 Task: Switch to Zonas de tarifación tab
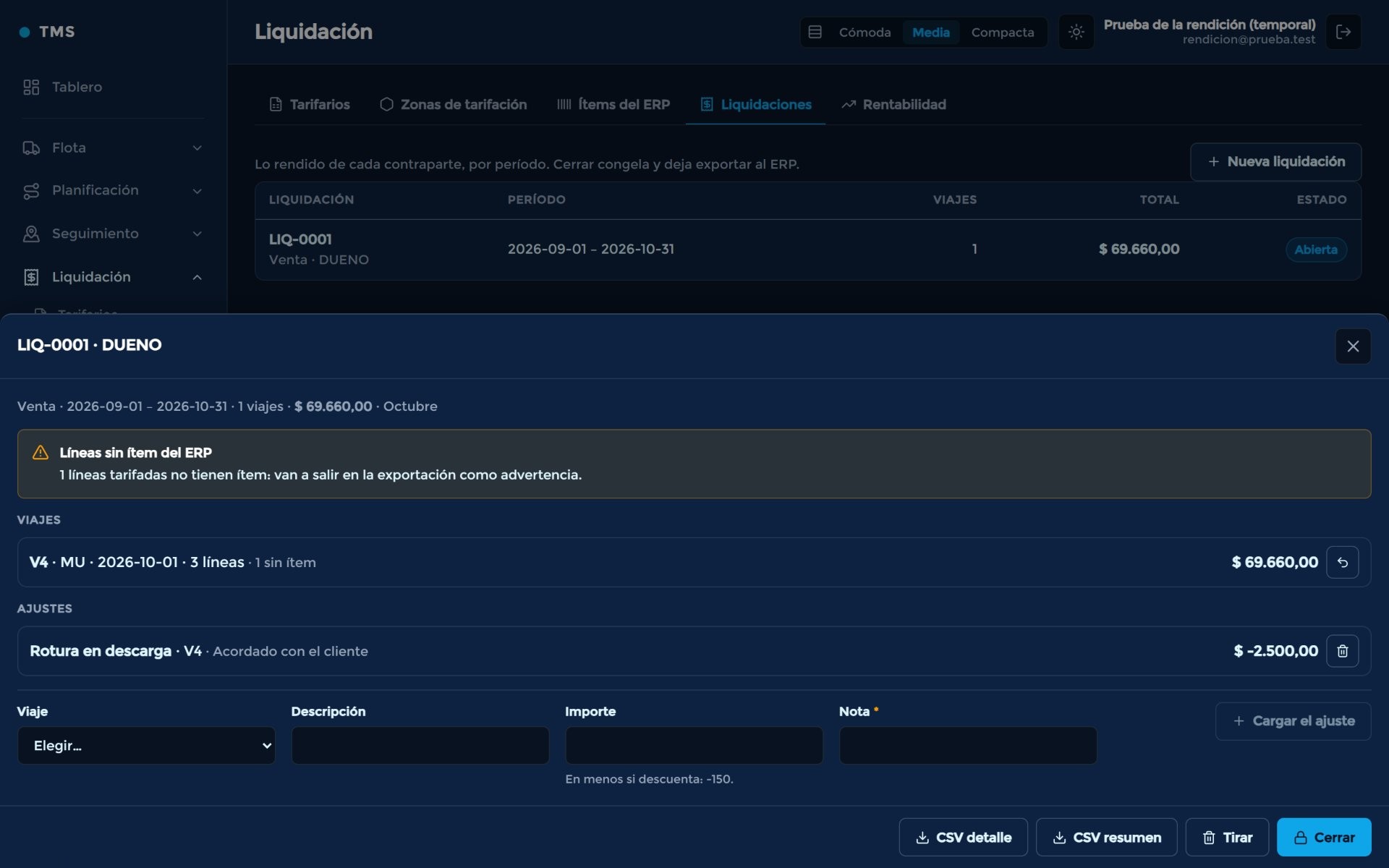click(x=454, y=104)
